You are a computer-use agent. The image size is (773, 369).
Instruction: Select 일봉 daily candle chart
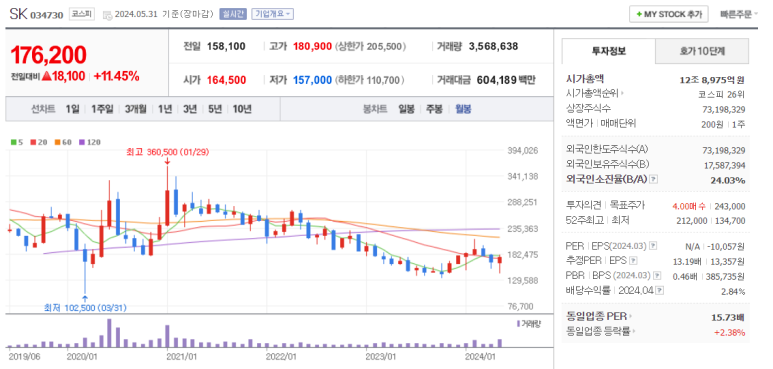(407, 109)
